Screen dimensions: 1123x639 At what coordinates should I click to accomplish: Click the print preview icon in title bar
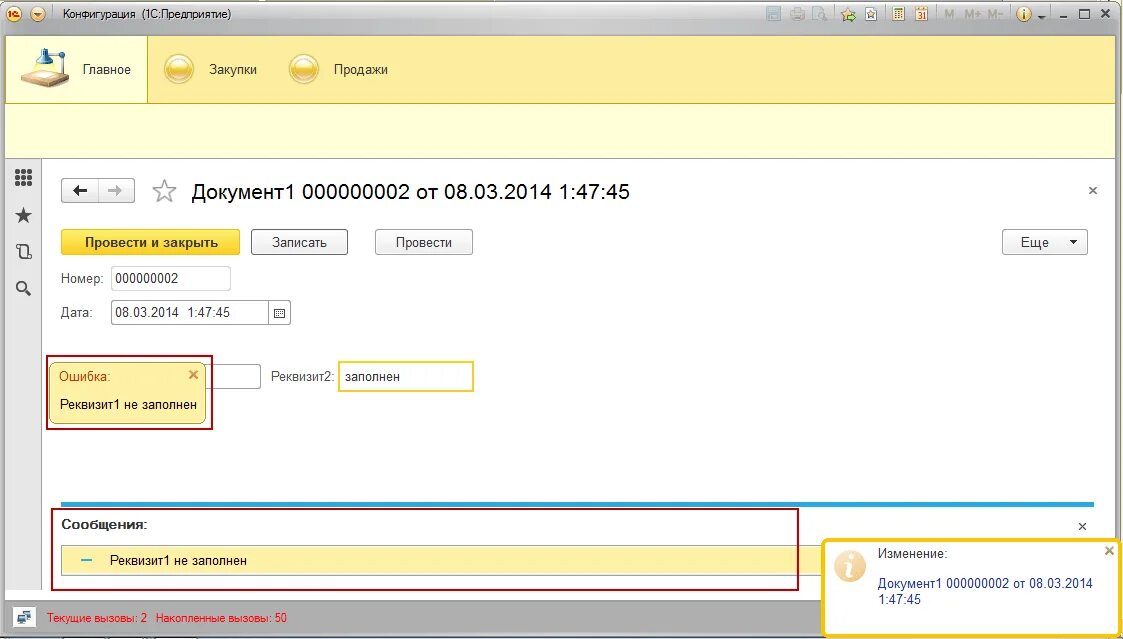click(x=819, y=14)
